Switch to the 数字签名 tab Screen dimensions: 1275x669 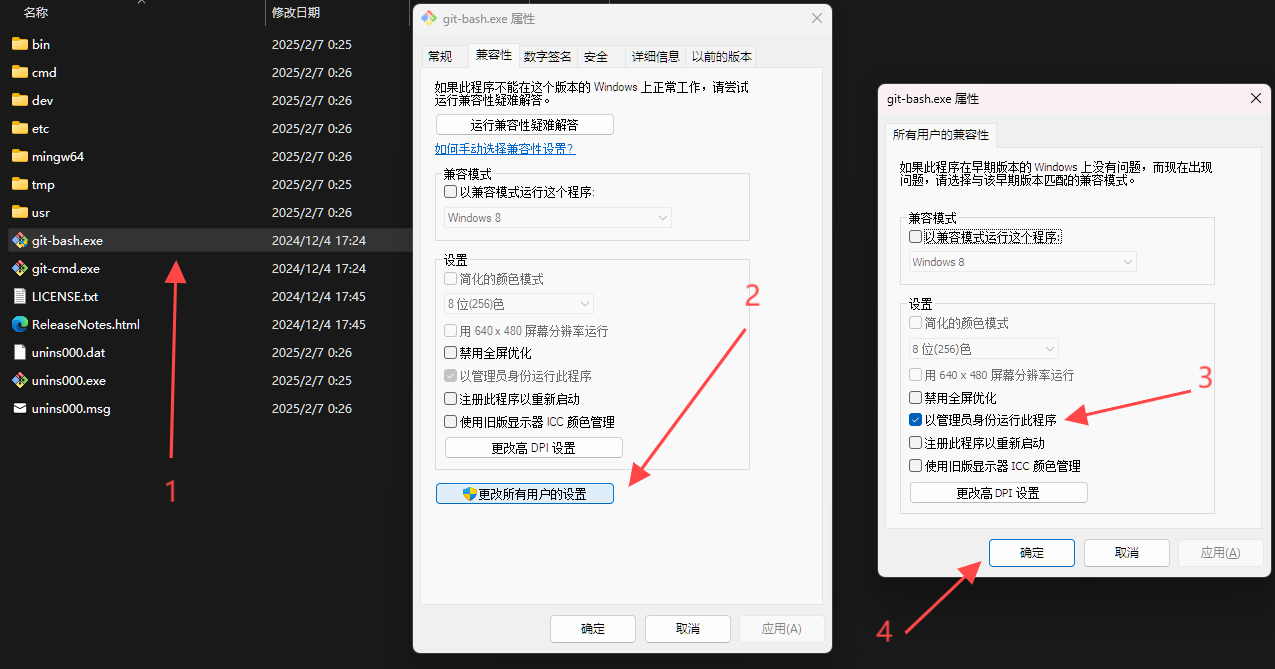(x=547, y=56)
